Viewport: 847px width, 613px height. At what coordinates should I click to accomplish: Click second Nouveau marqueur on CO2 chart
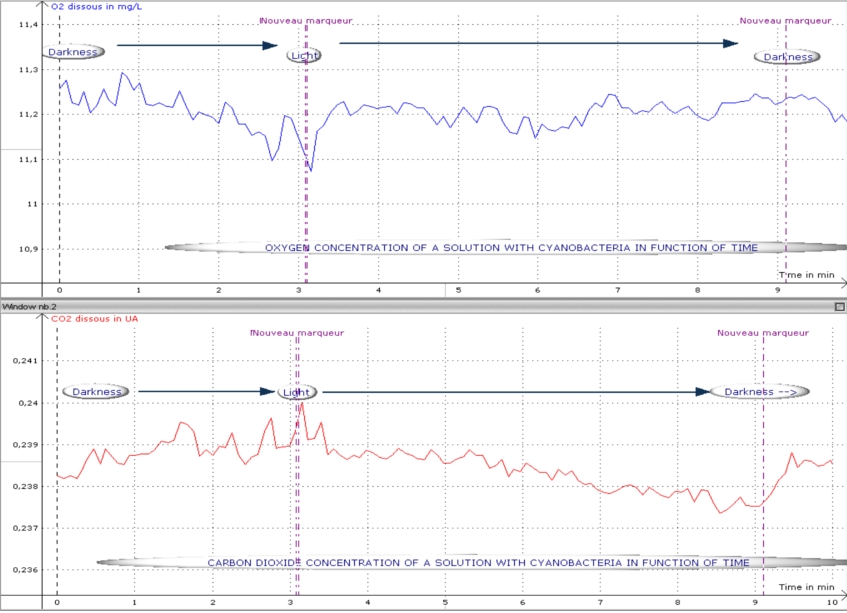[x=763, y=333]
